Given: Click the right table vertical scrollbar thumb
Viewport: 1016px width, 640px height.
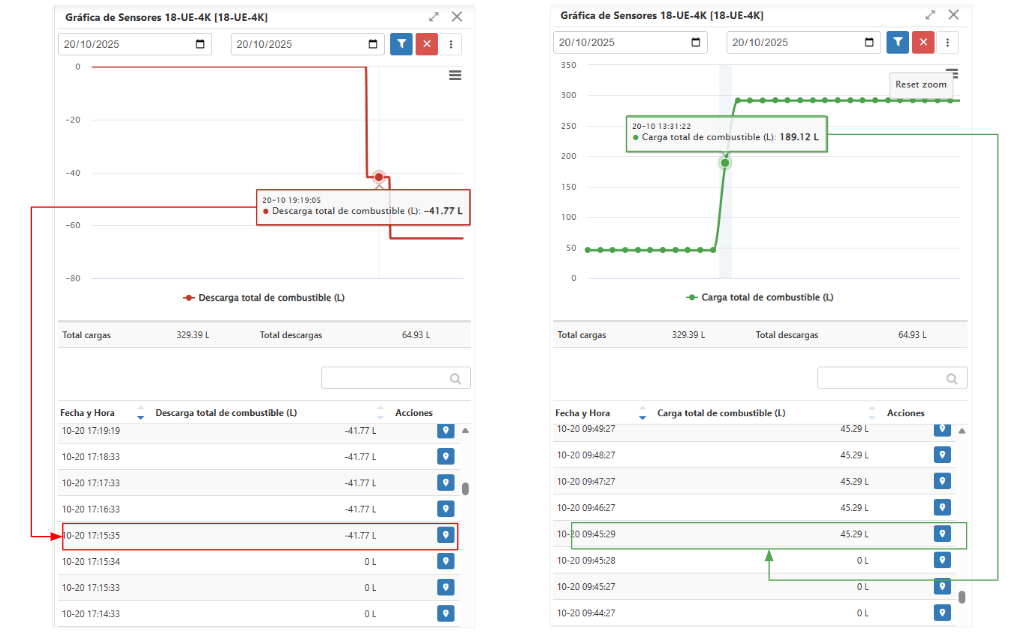Looking at the screenshot, I should pyautogui.click(x=962, y=597).
